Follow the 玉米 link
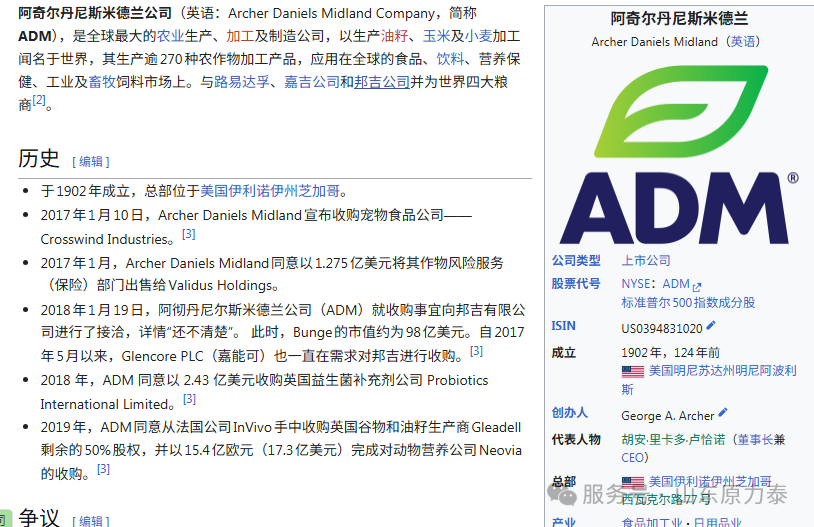This screenshot has height=527, width=814. 437,36
